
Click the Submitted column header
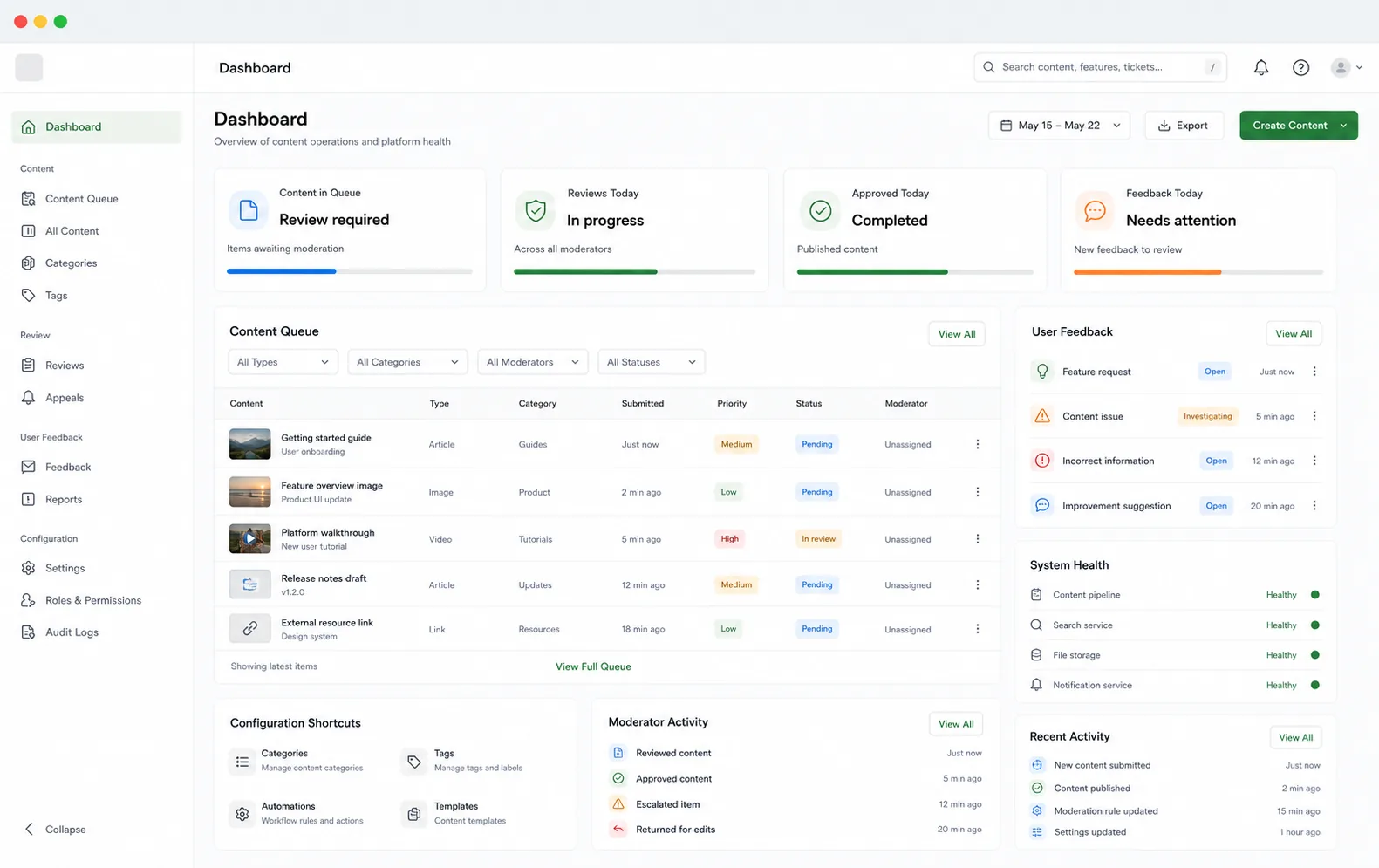point(643,404)
